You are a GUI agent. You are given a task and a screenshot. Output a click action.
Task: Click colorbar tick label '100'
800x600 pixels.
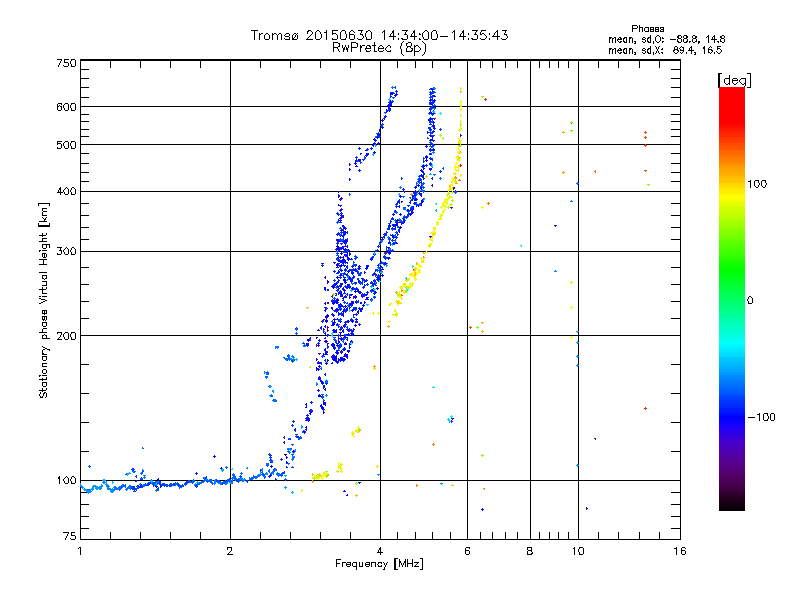tap(757, 184)
